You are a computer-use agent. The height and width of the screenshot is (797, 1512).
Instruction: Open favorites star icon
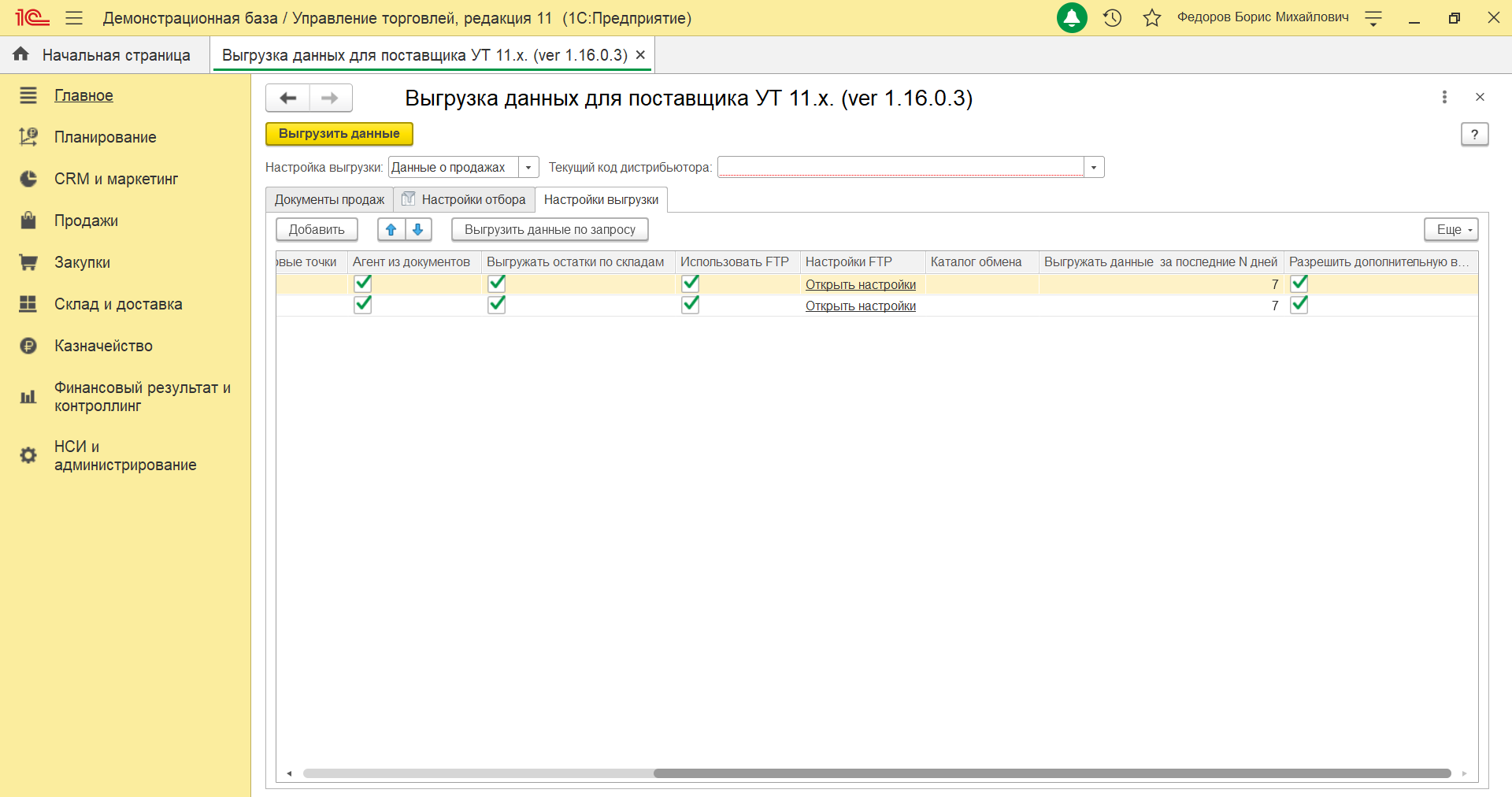click(1152, 17)
